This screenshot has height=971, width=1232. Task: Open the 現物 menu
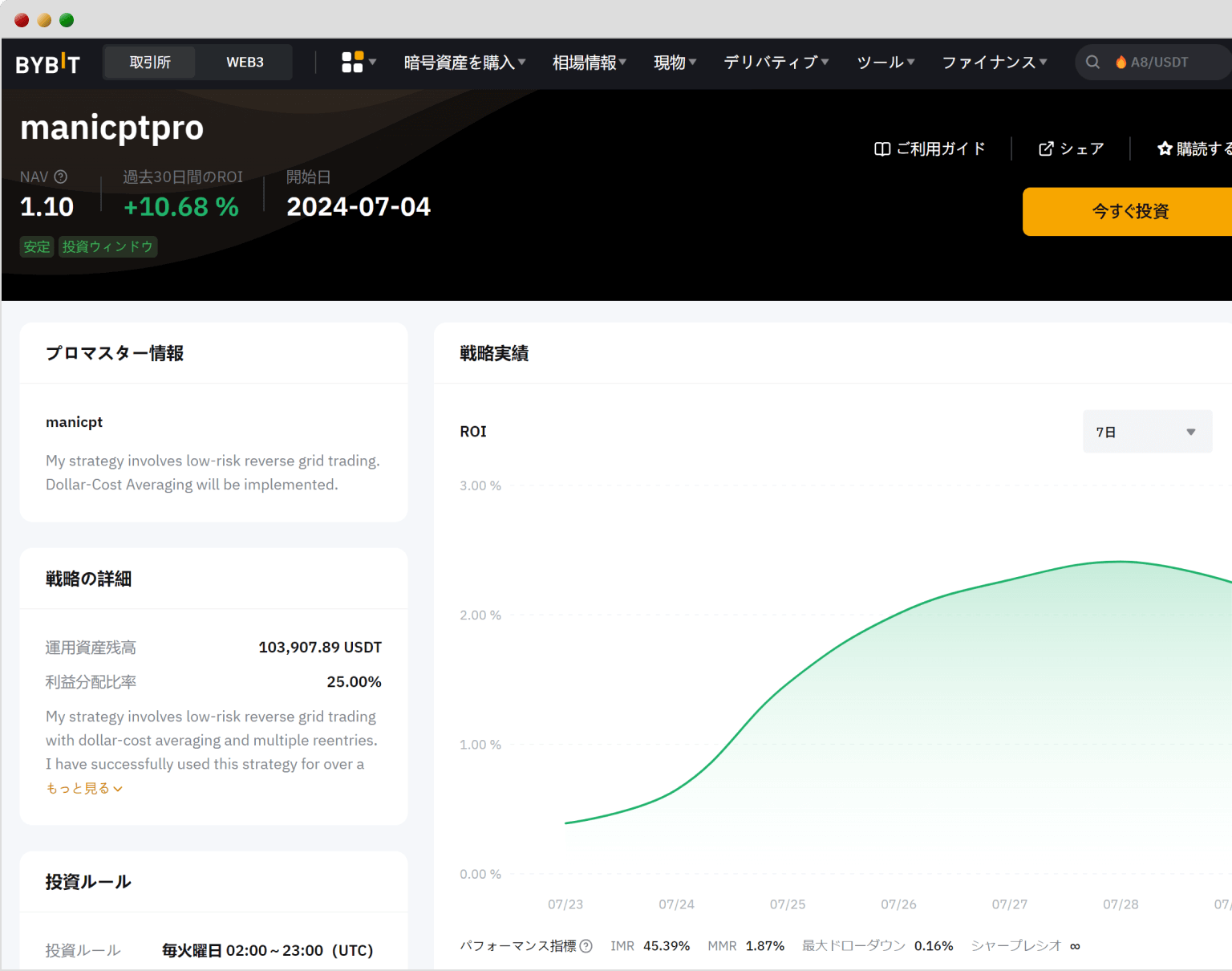coord(675,62)
